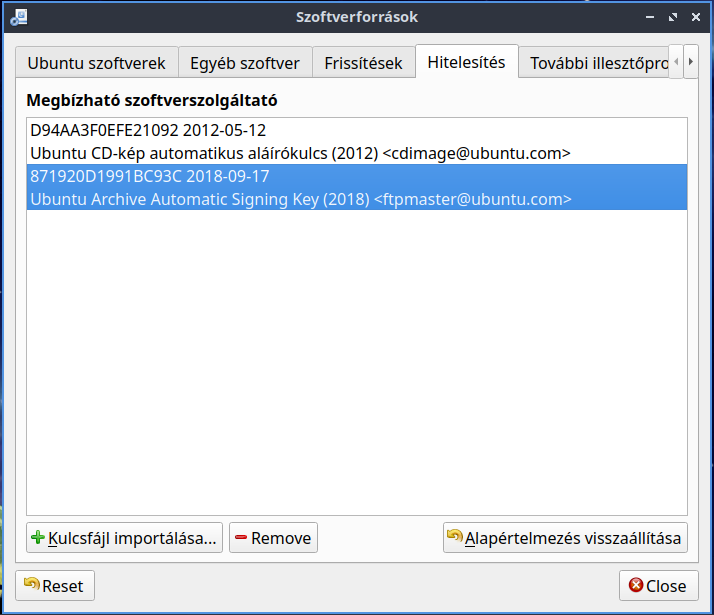714x615 pixels.
Task: Open the További illesztőprogramok tab
Action: click(x=593, y=63)
